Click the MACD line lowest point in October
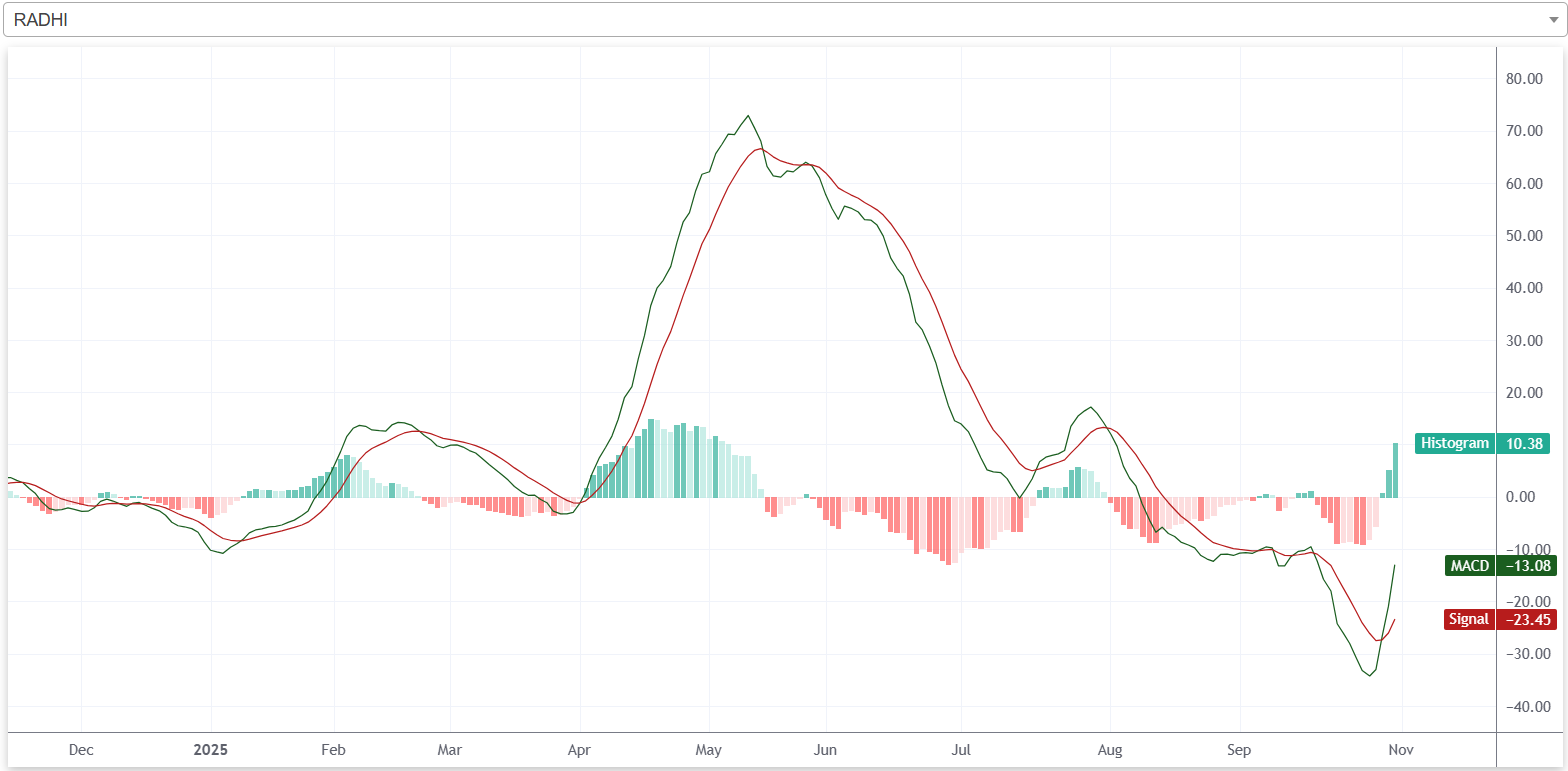The image size is (1568, 771). click(1370, 675)
